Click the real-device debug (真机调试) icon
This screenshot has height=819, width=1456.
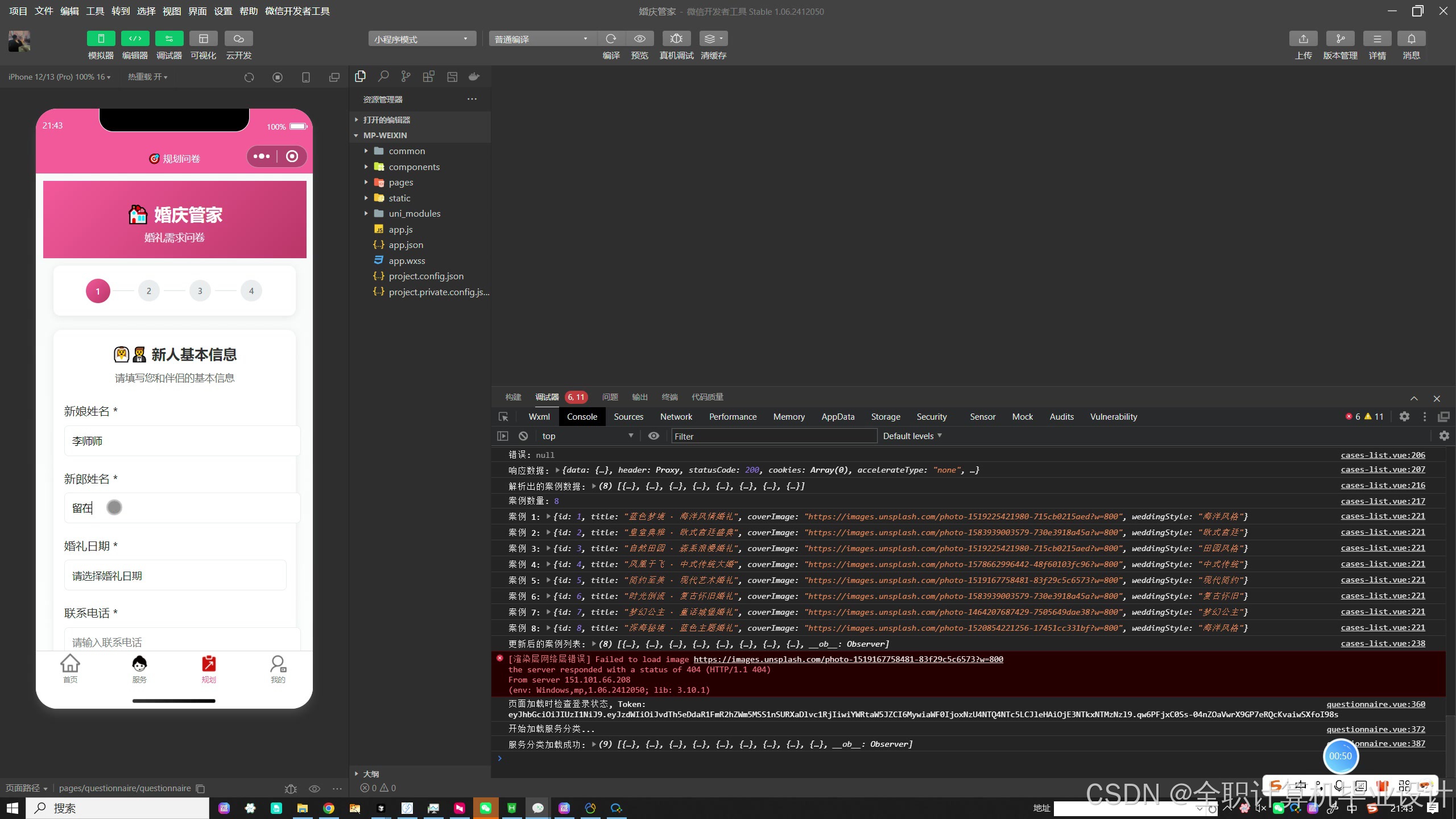click(676, 39)
